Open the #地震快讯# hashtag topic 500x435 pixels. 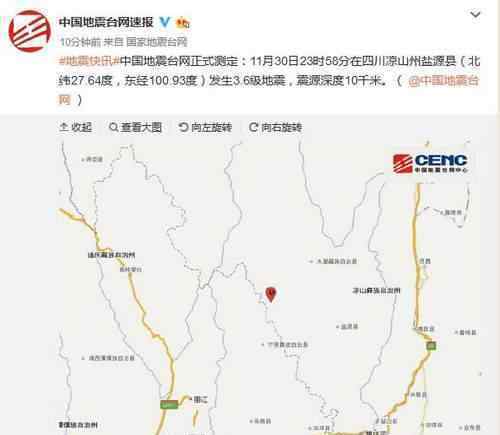pyautogui.click(x=89, y=61)
